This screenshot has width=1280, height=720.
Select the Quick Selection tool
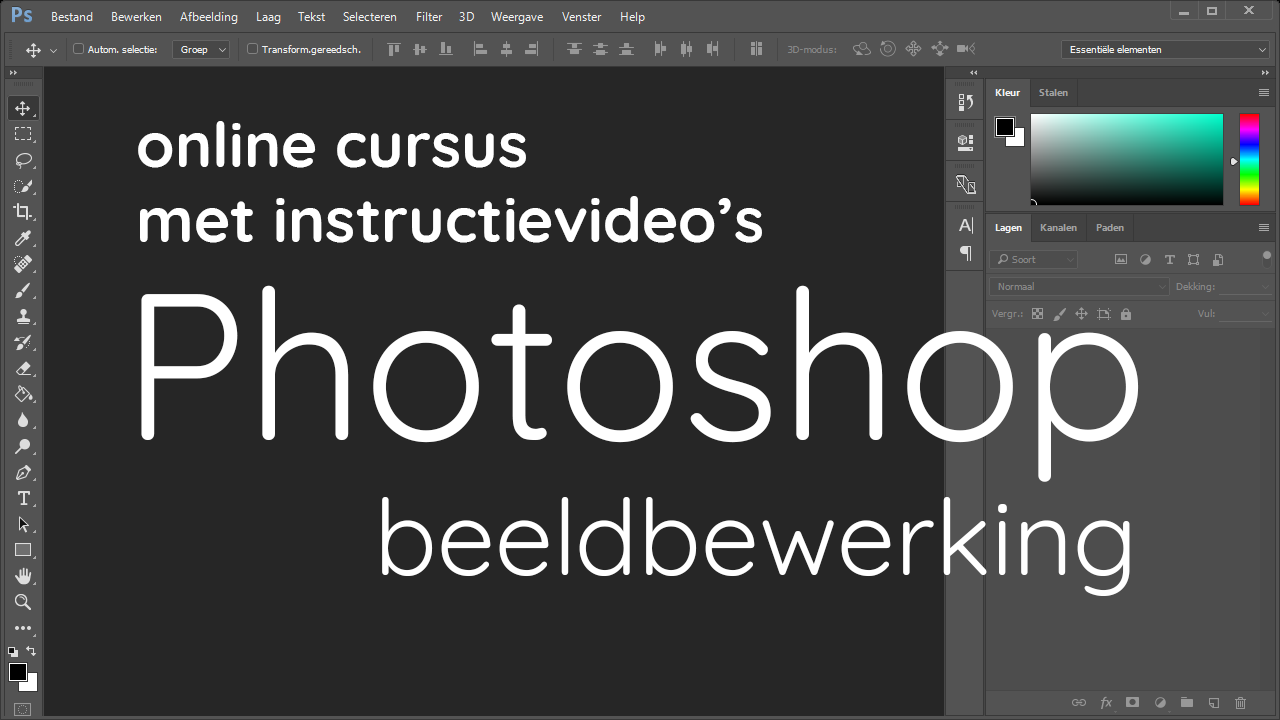(x=23, y=186)
